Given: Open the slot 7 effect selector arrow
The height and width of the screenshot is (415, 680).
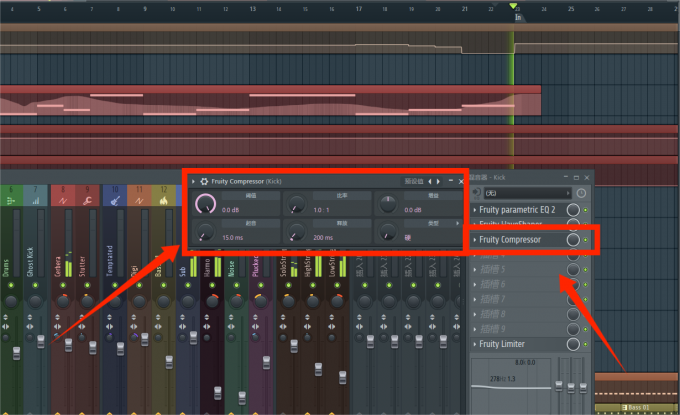Looking at the screenshot, I should tap(475, 299).
